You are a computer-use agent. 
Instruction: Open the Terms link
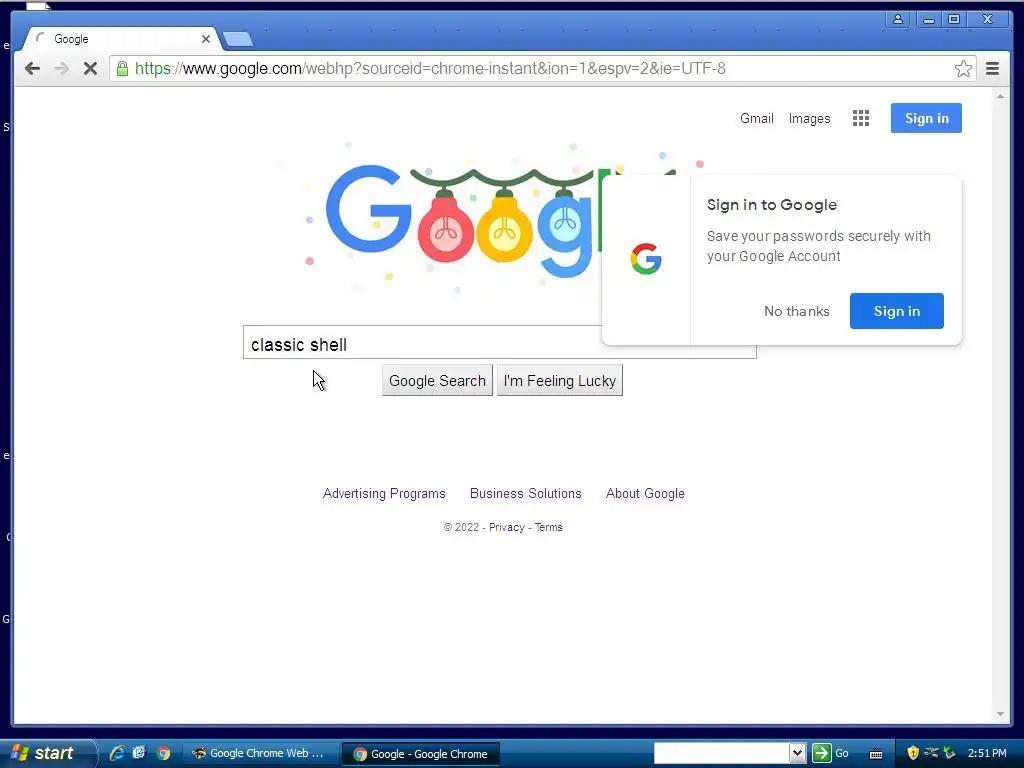[x=549, y=527]
